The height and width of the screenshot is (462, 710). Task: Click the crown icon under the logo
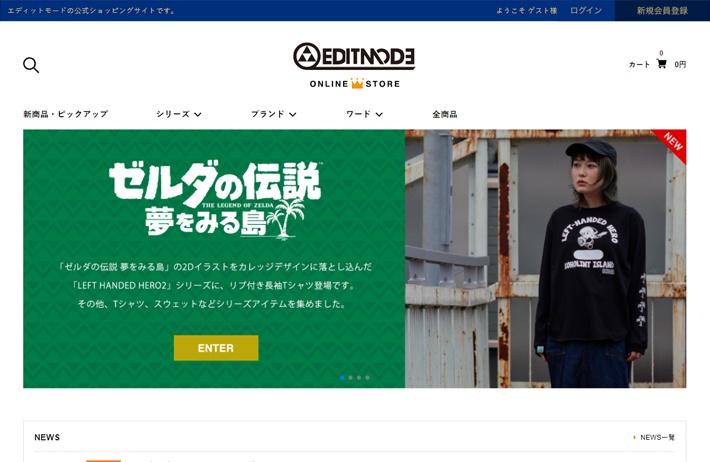pos(357,83)
